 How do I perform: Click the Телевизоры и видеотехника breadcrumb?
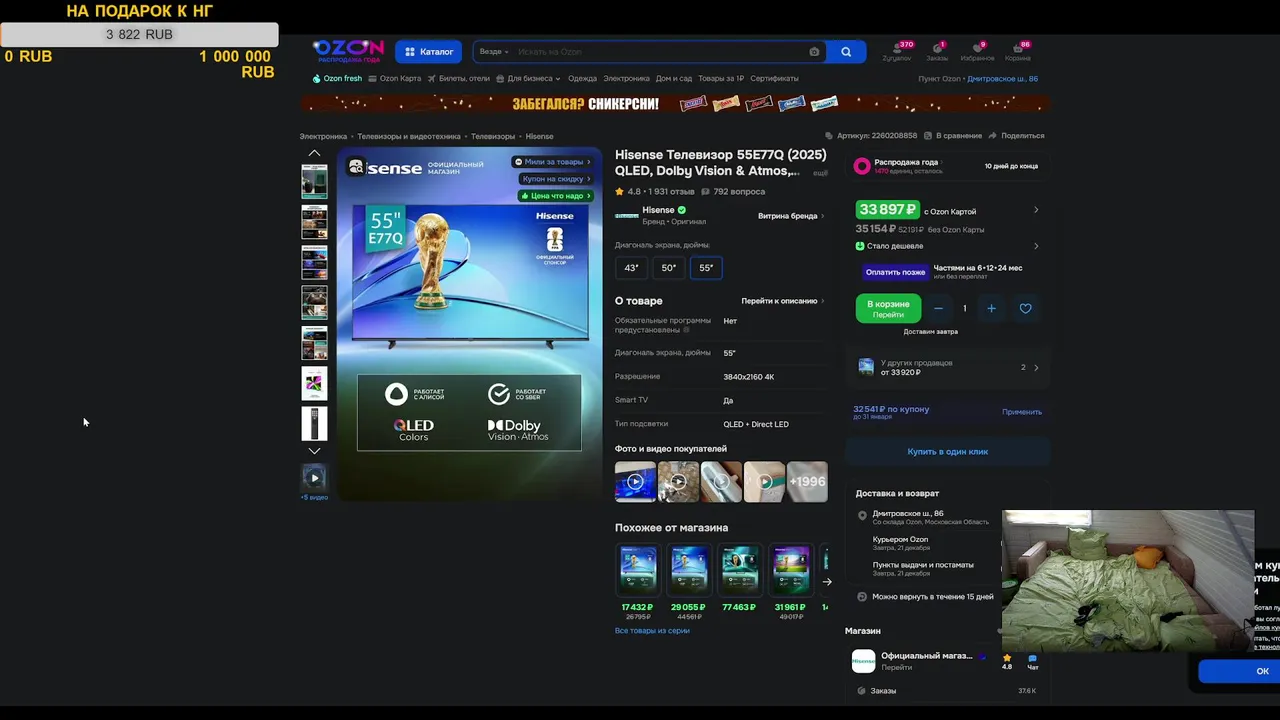(x=409, y=136)
